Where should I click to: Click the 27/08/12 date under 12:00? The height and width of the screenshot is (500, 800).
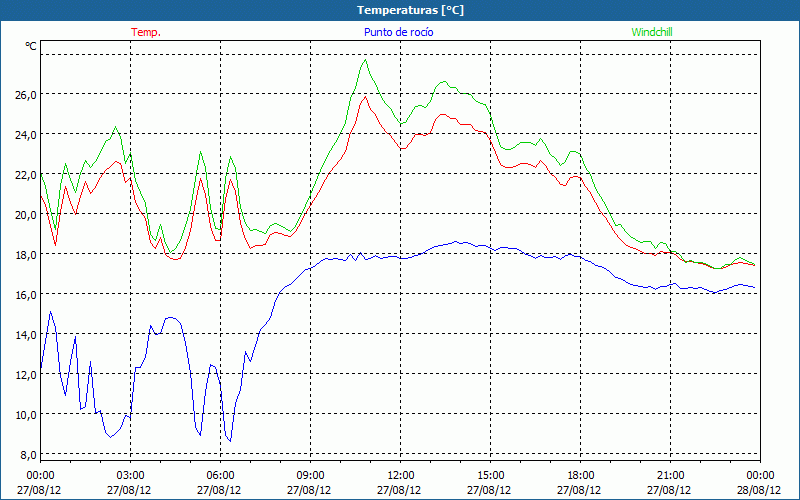(x=399, y=490)
